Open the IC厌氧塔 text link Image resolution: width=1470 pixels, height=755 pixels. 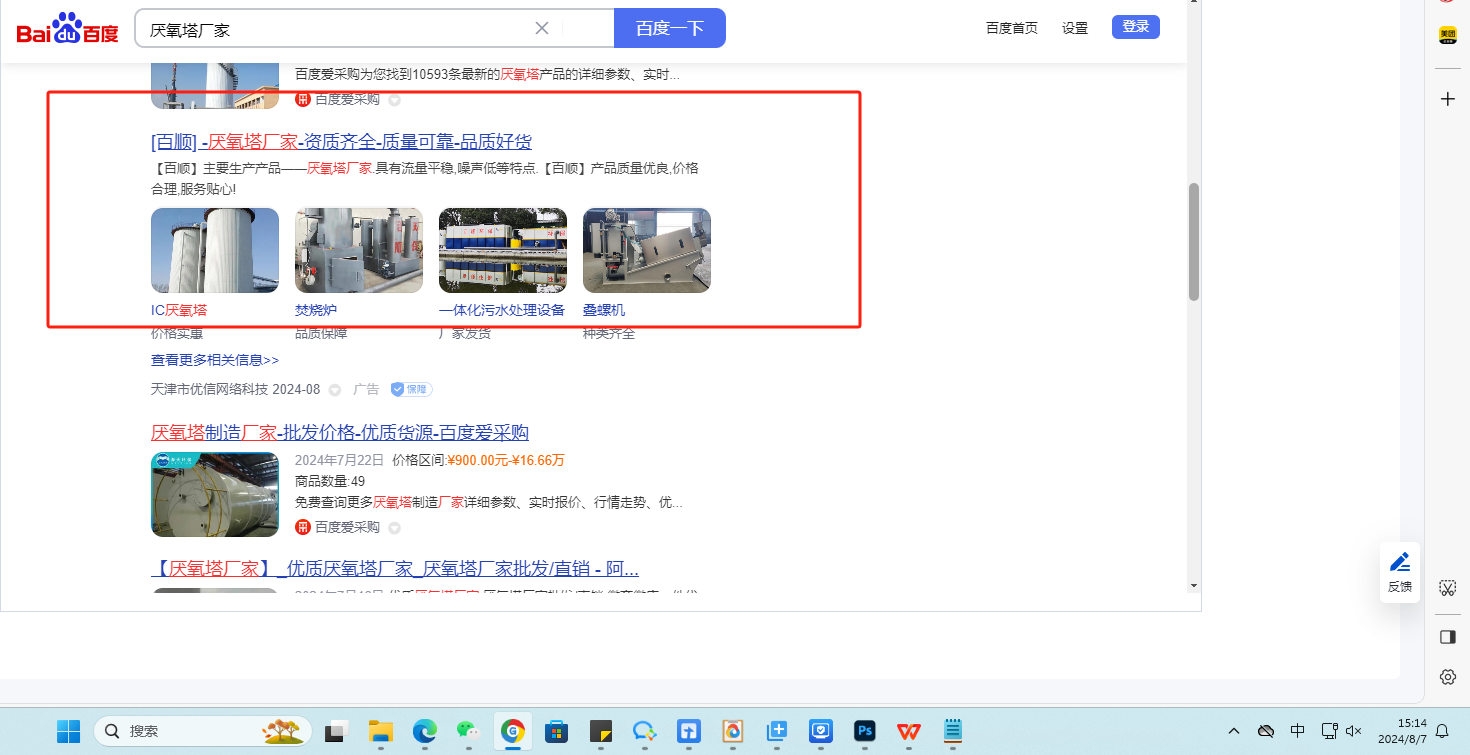click(x=179, y=310)
